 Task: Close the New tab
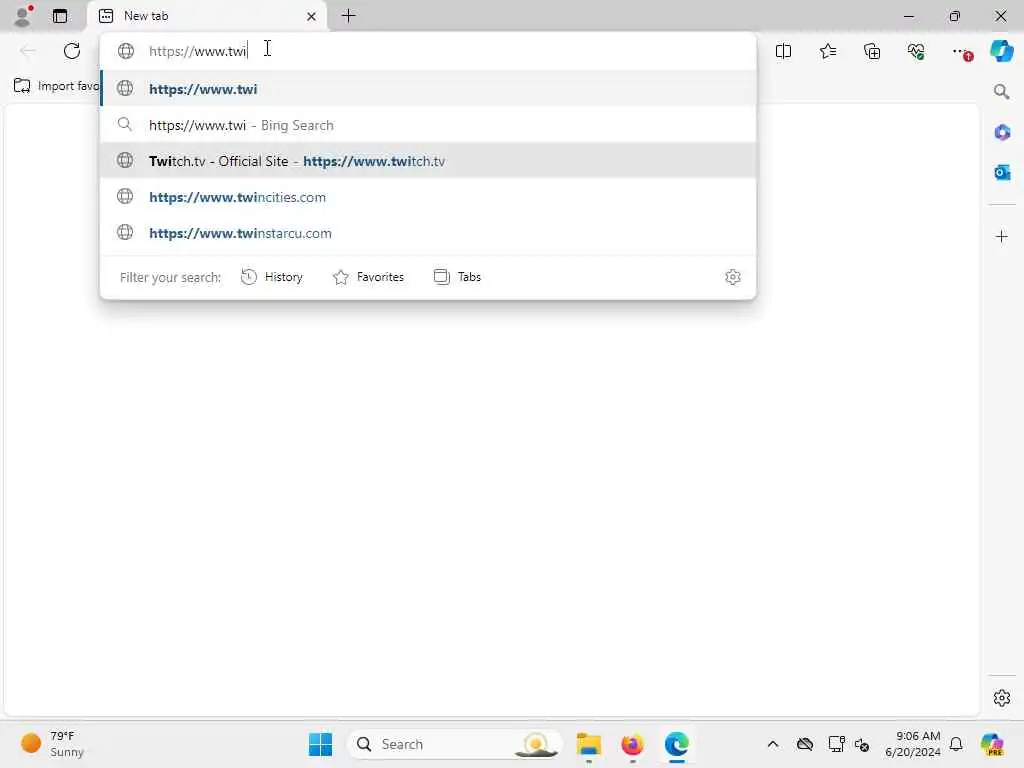(312, 16)
